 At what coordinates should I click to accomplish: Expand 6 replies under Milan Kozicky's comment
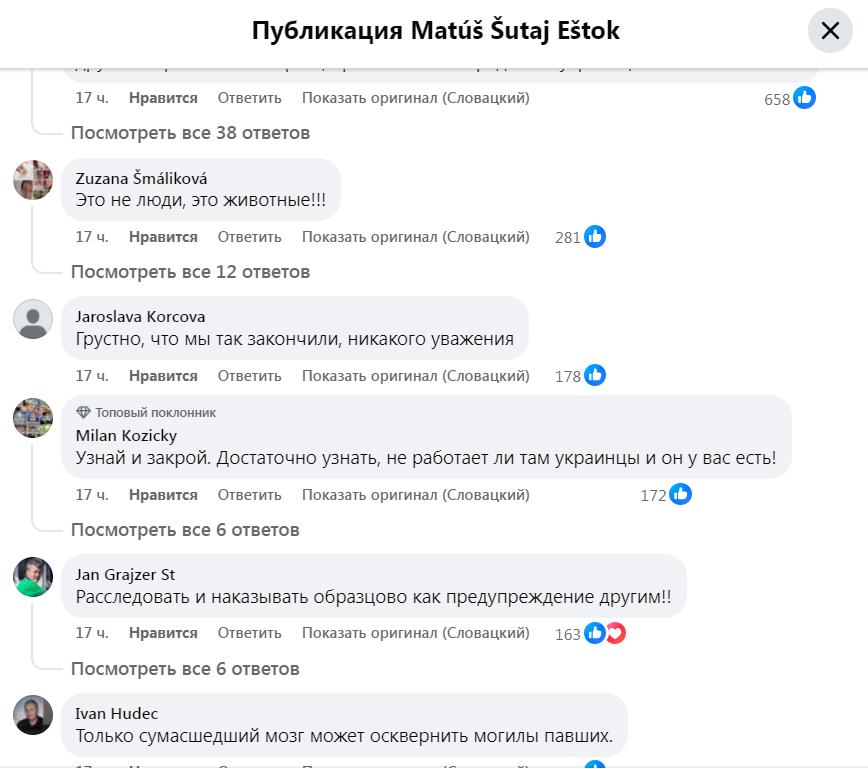coord(185,529)
